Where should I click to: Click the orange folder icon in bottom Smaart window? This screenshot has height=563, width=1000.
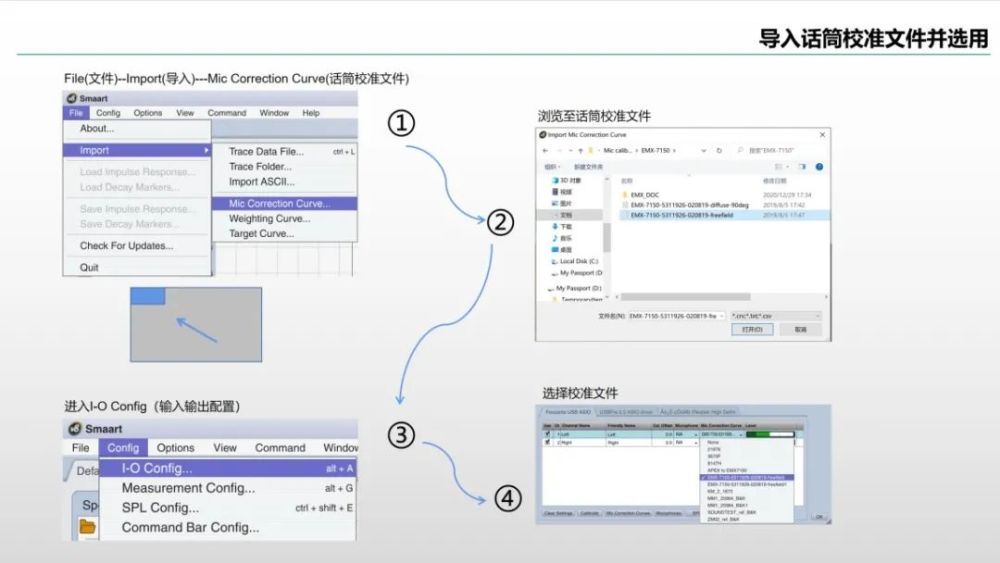tap(87, 527)
